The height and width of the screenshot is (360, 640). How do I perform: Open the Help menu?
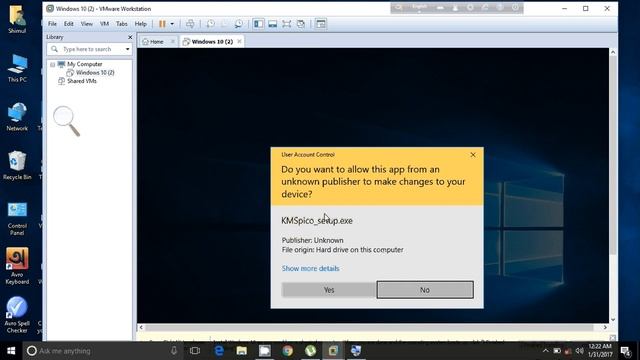point(140,24)
